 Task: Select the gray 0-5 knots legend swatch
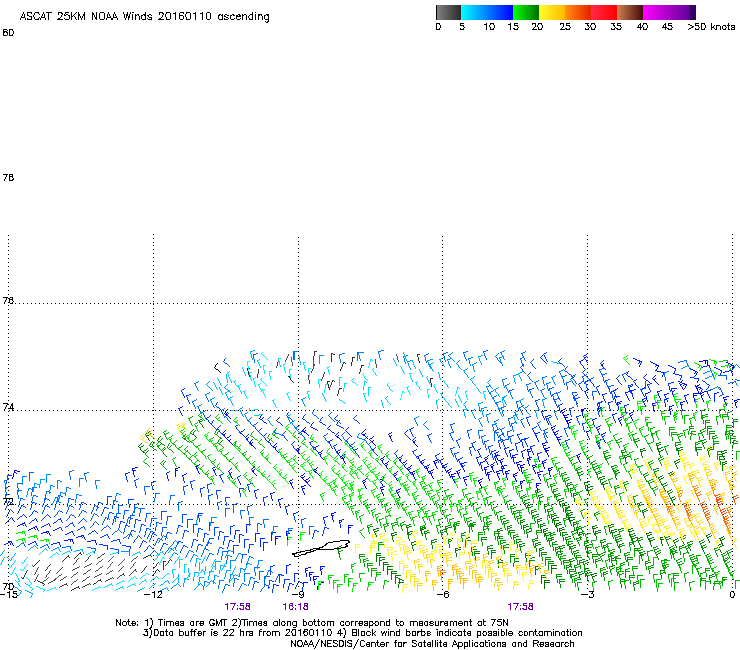(448, 12)
